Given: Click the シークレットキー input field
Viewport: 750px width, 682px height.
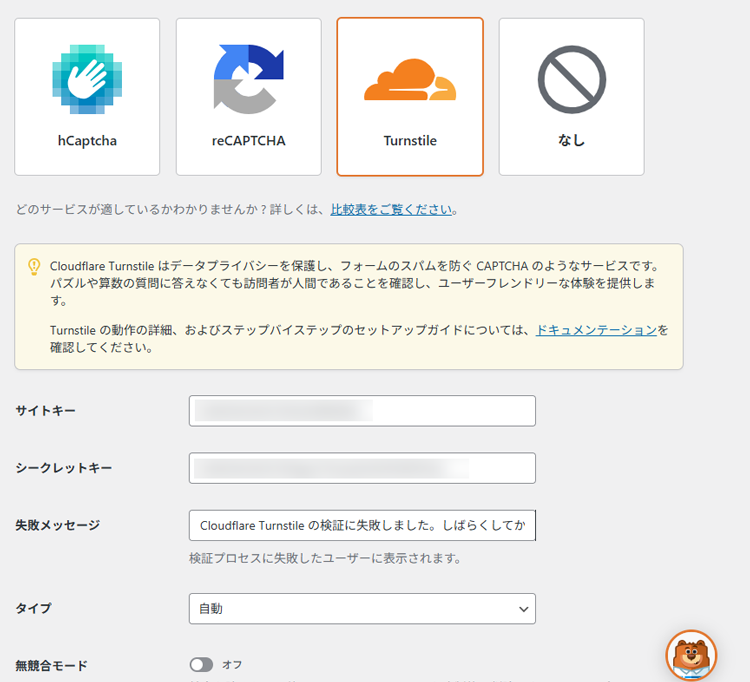Looking at the screenshot, I should pyautogui.click(x=362, y=468).
